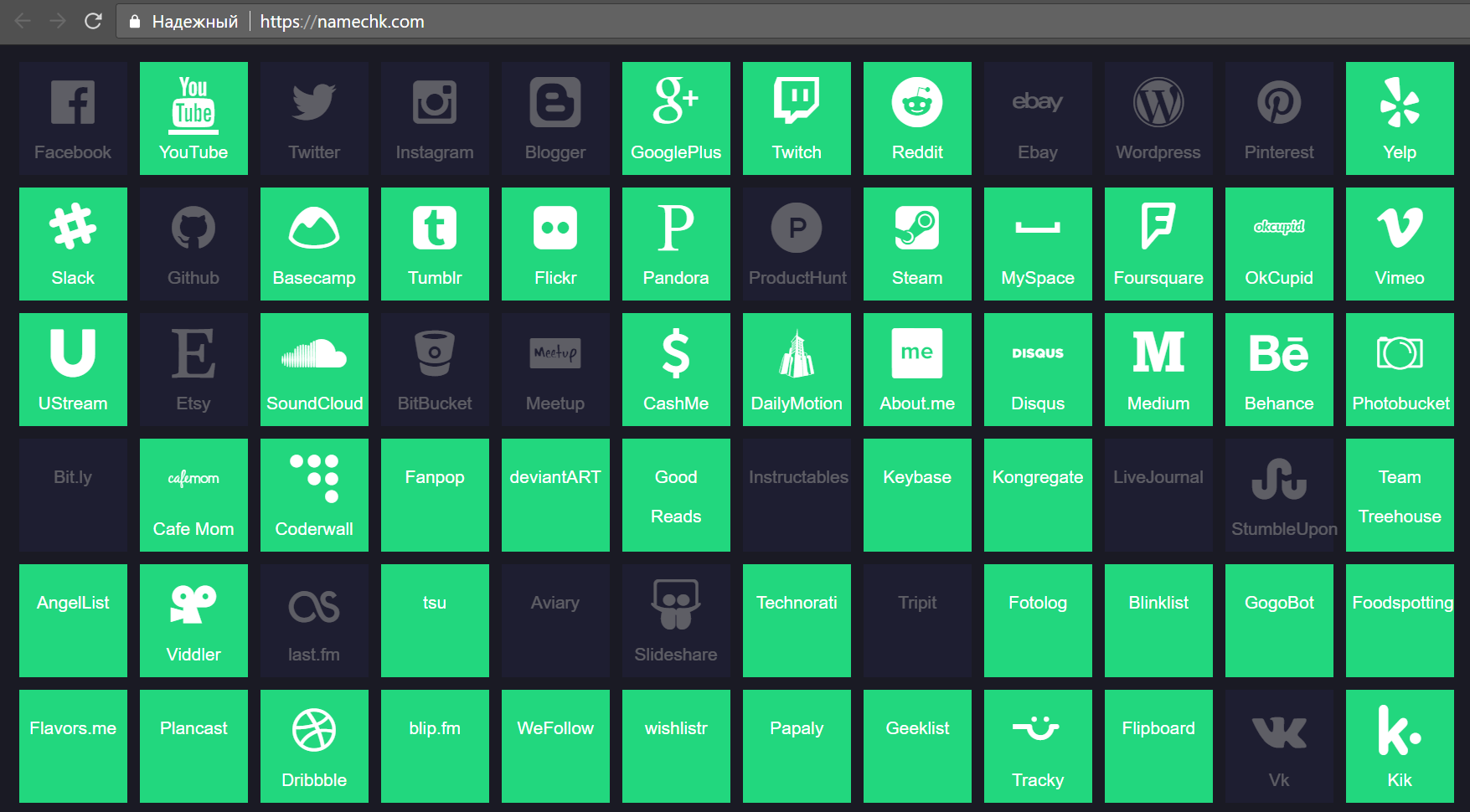Open the UStream U icon

(x=73, y=352)
